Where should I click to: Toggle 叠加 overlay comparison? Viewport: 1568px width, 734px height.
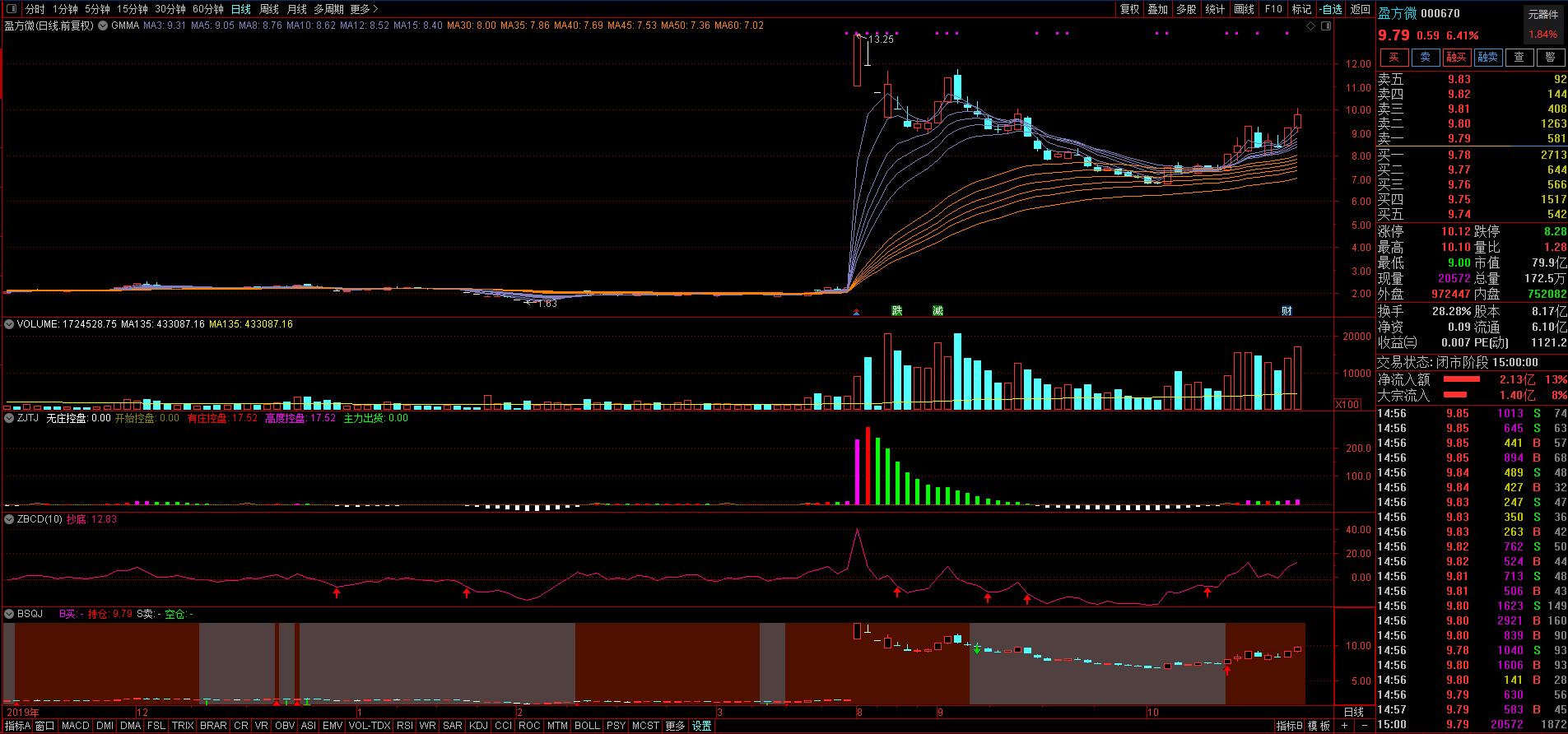[x=1158, y=9]
